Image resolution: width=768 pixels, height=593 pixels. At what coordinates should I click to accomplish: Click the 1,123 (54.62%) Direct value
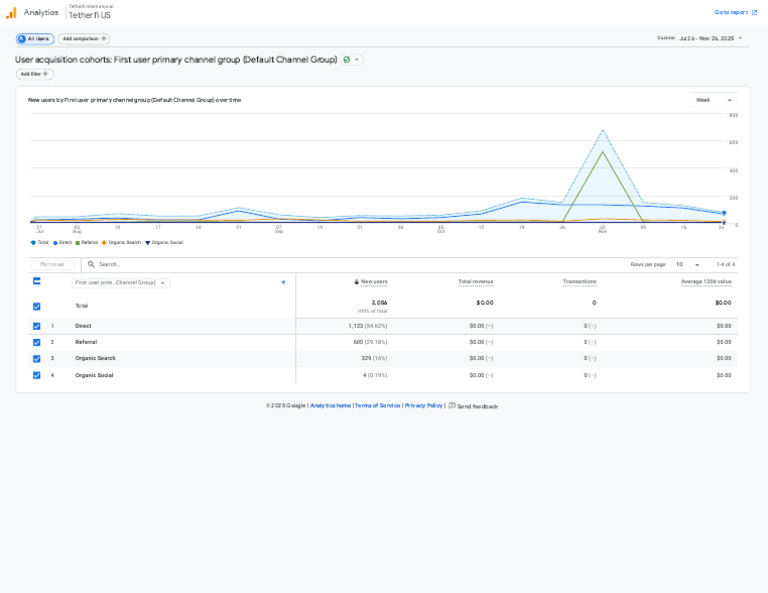coord(368,326)
